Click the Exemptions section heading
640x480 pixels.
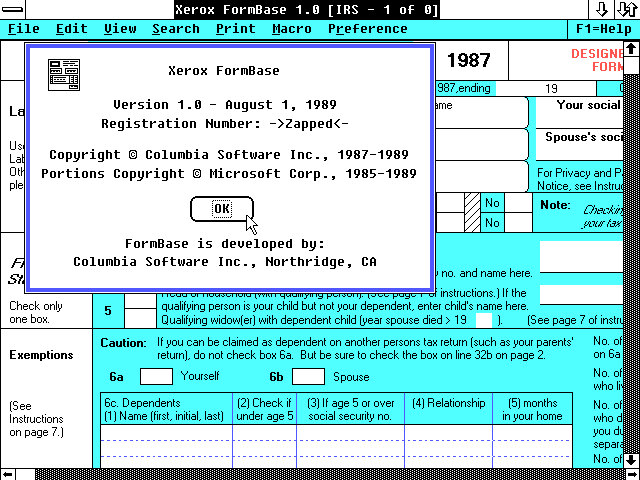[x=41, y=355]
